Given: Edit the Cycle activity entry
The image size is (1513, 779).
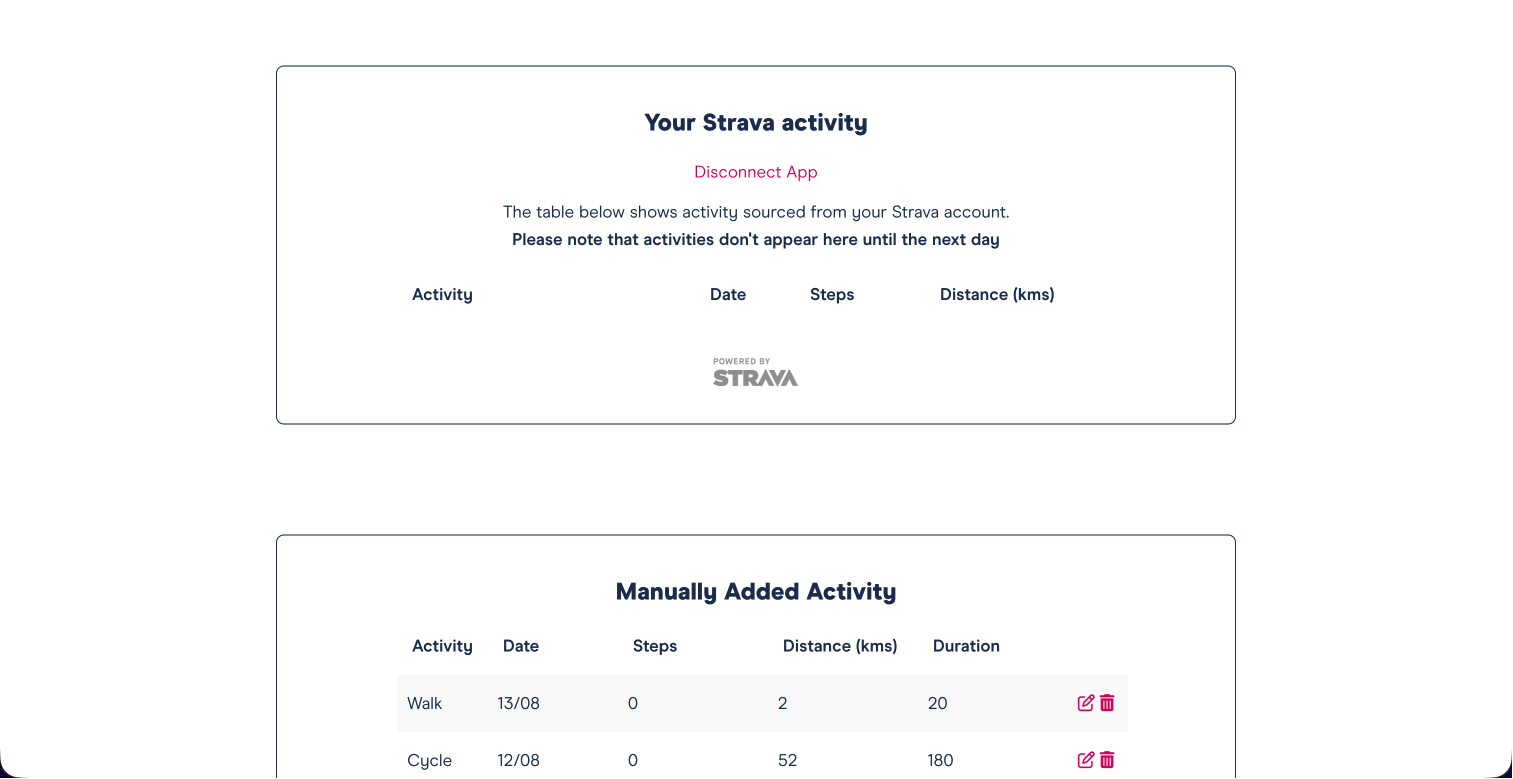Looking at the screenshot, I should pyautogui.click(x=1086, y=760).
